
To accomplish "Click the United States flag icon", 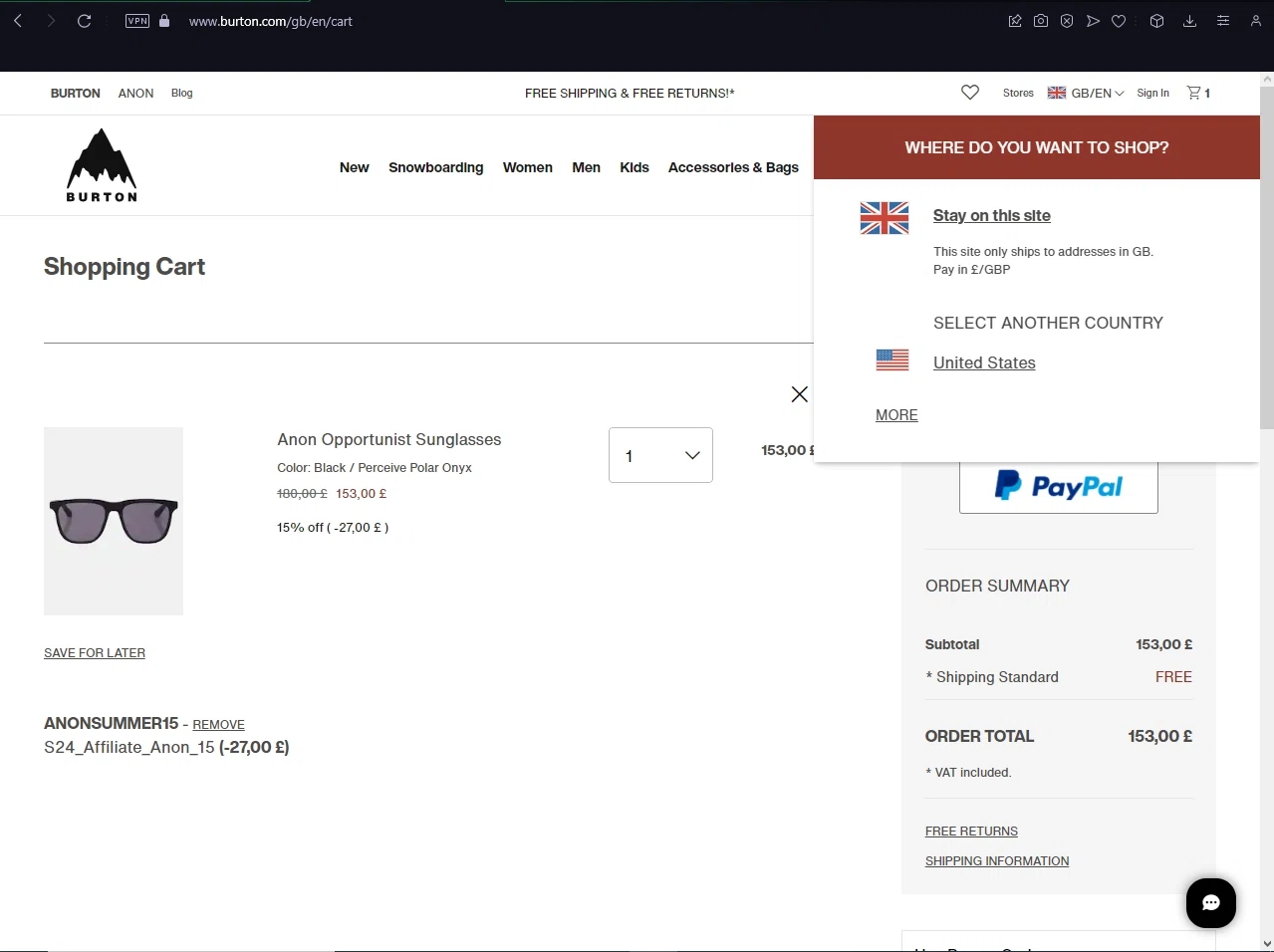I will 892,360.
